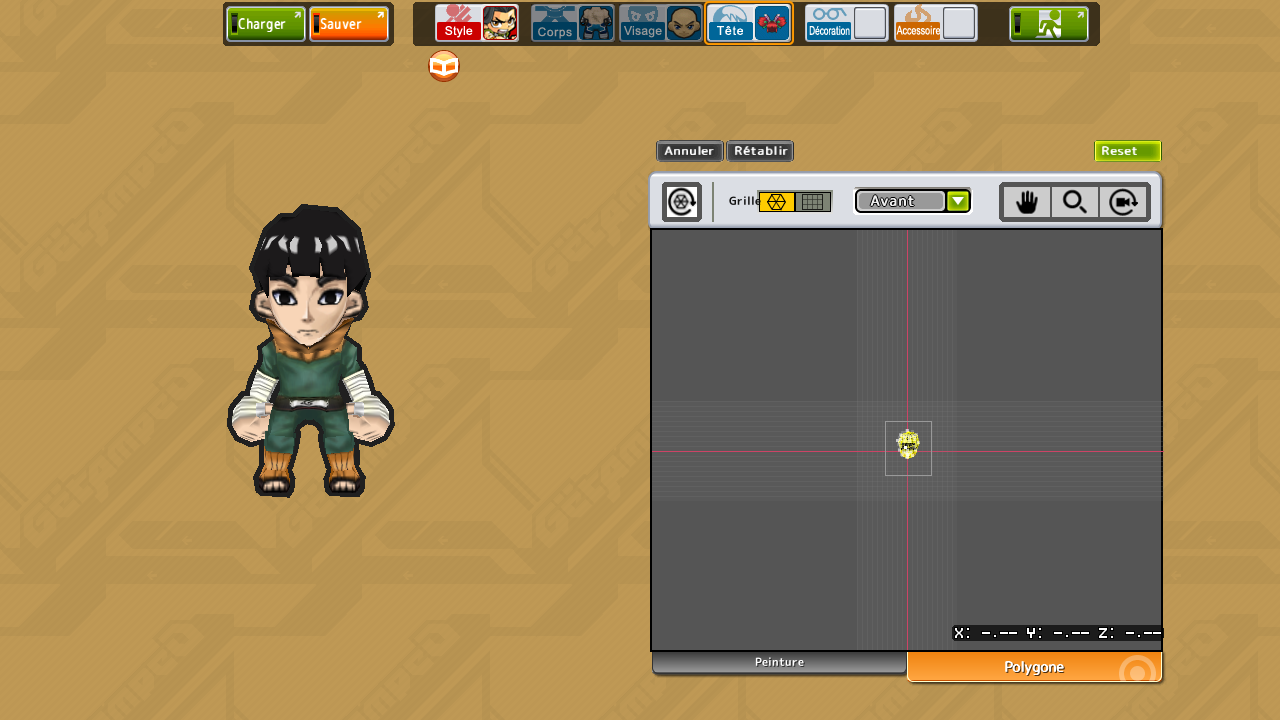Image resolution: width=1280 pixels, height=720 pixels.
Task: Select the Corps body outfit thumbnail
Action: 596,23
